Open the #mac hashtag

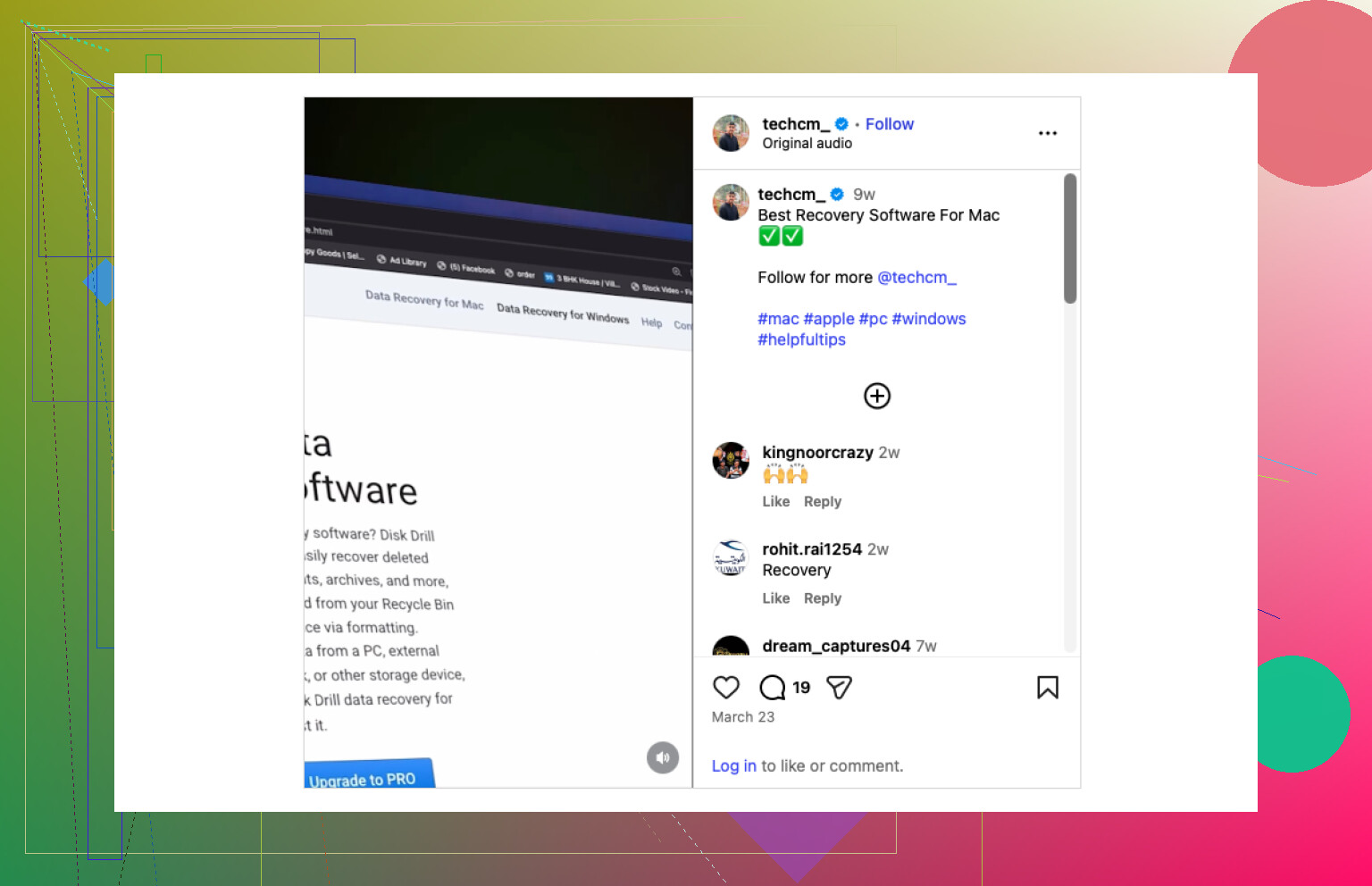778,319
